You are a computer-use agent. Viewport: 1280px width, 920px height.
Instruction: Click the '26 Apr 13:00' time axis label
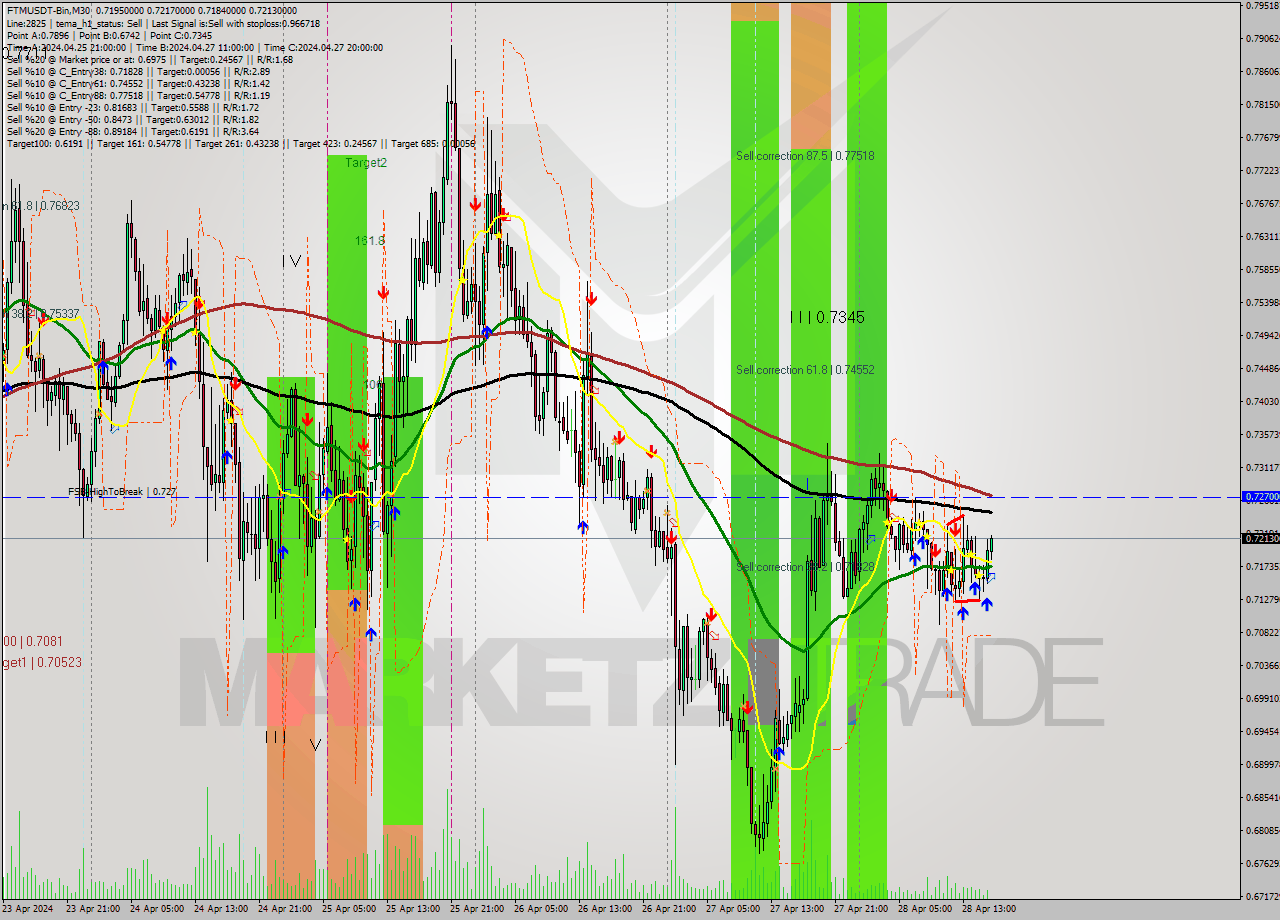point(604,909)
